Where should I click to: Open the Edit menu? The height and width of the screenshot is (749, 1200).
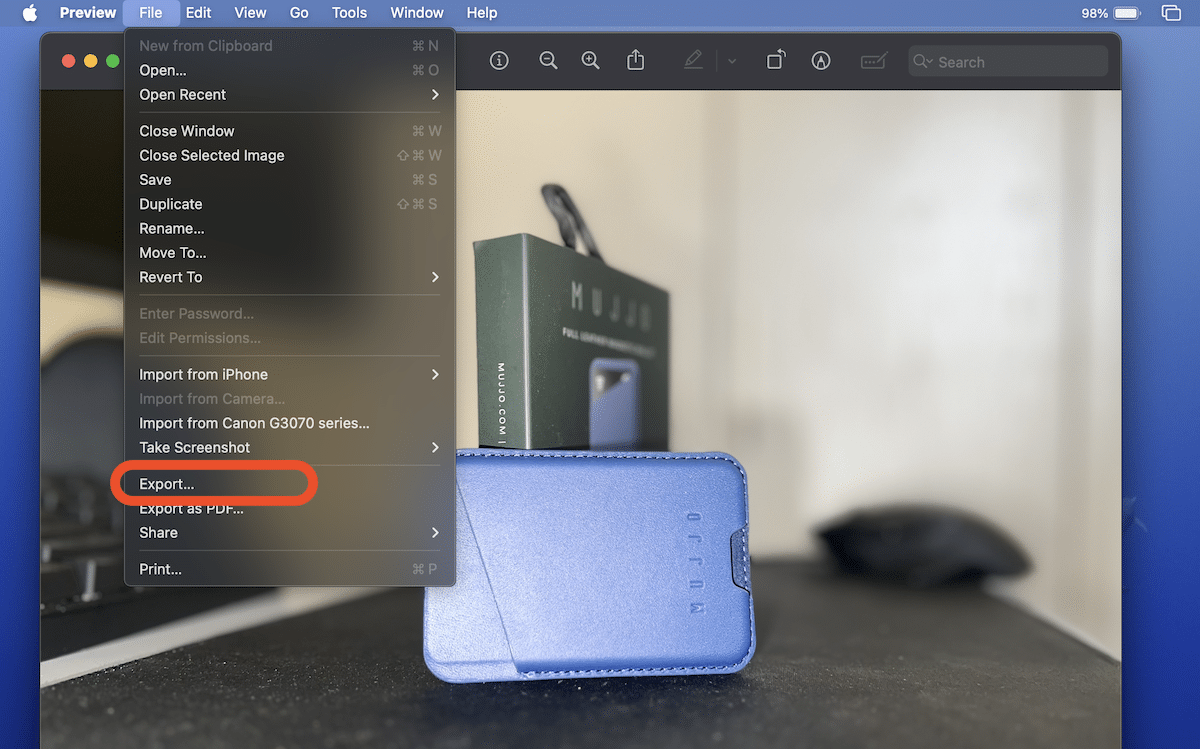click(x=198, y=13)
